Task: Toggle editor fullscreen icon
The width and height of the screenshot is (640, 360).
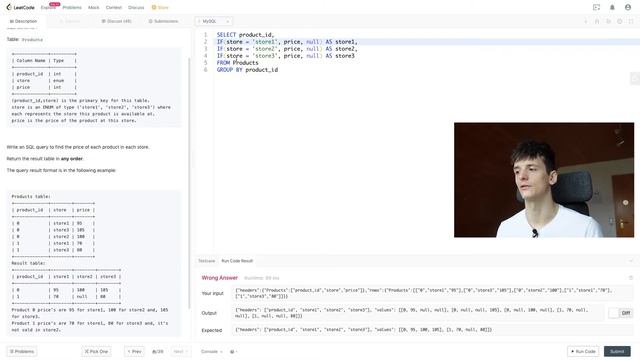Action: pos(631,21)
